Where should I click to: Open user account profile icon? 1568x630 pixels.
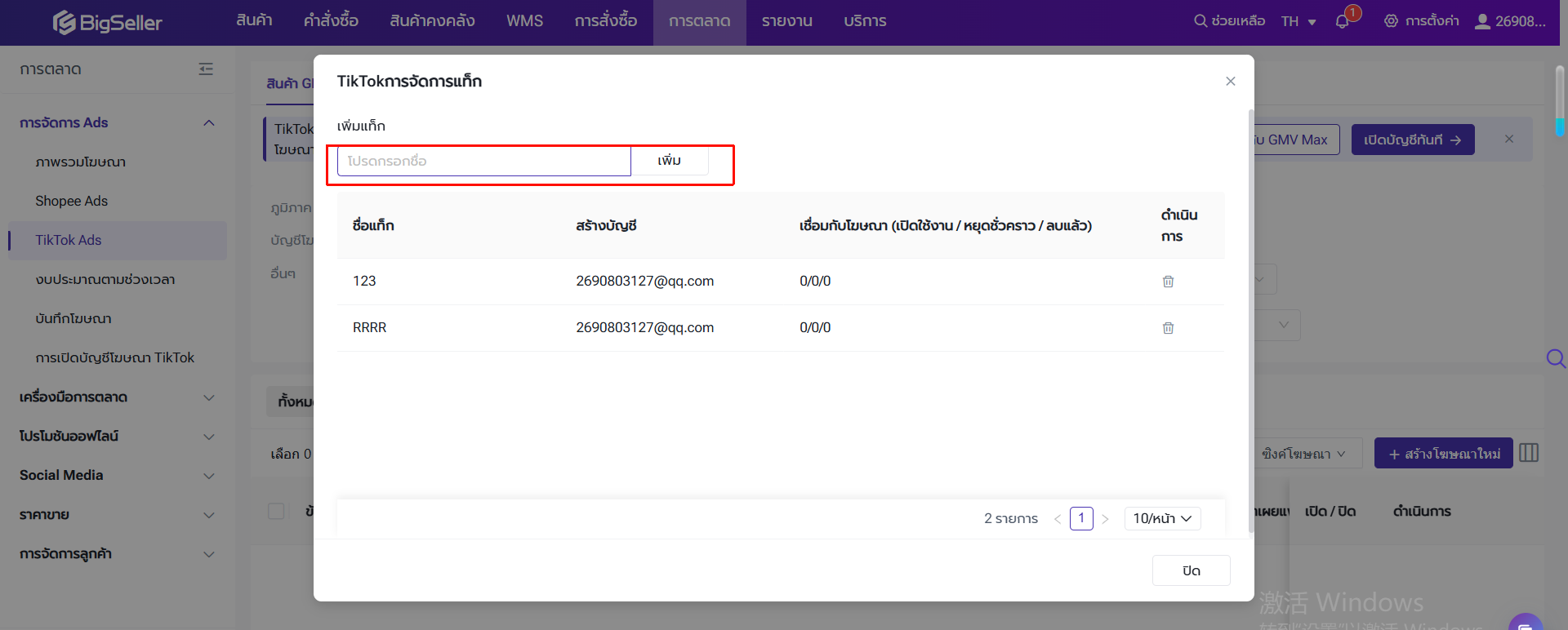[1482, 21]
